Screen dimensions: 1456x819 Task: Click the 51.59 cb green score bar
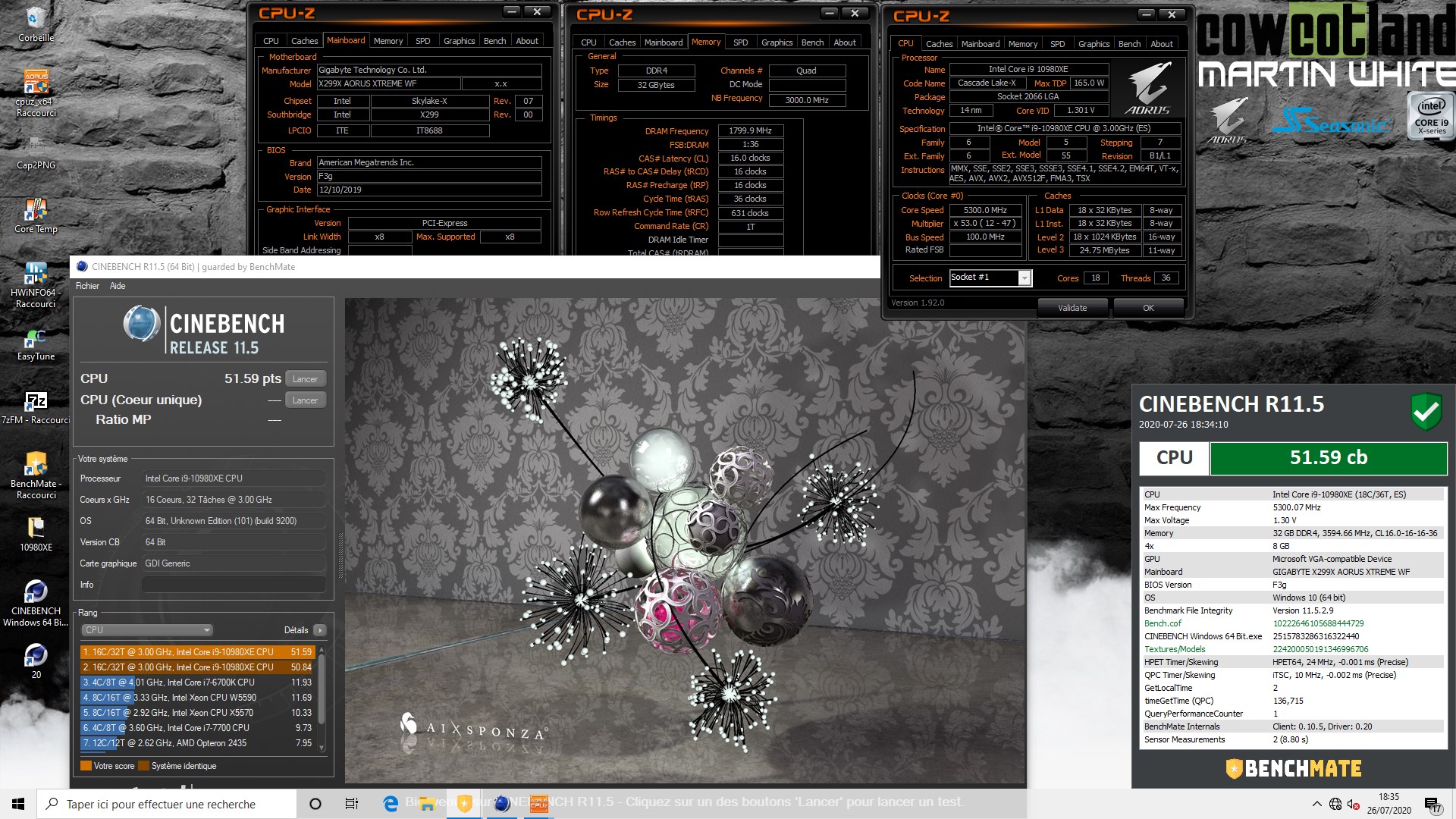(1329, 458)
